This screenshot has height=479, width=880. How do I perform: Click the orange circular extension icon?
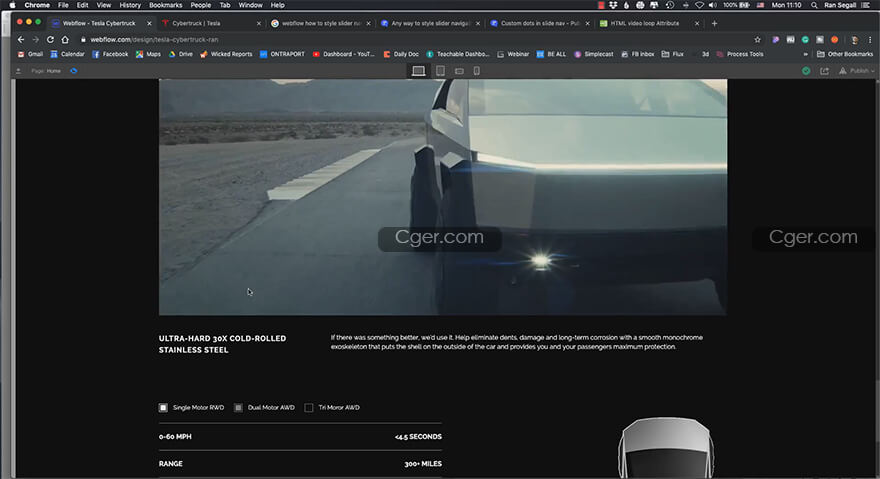pos(835,39)
